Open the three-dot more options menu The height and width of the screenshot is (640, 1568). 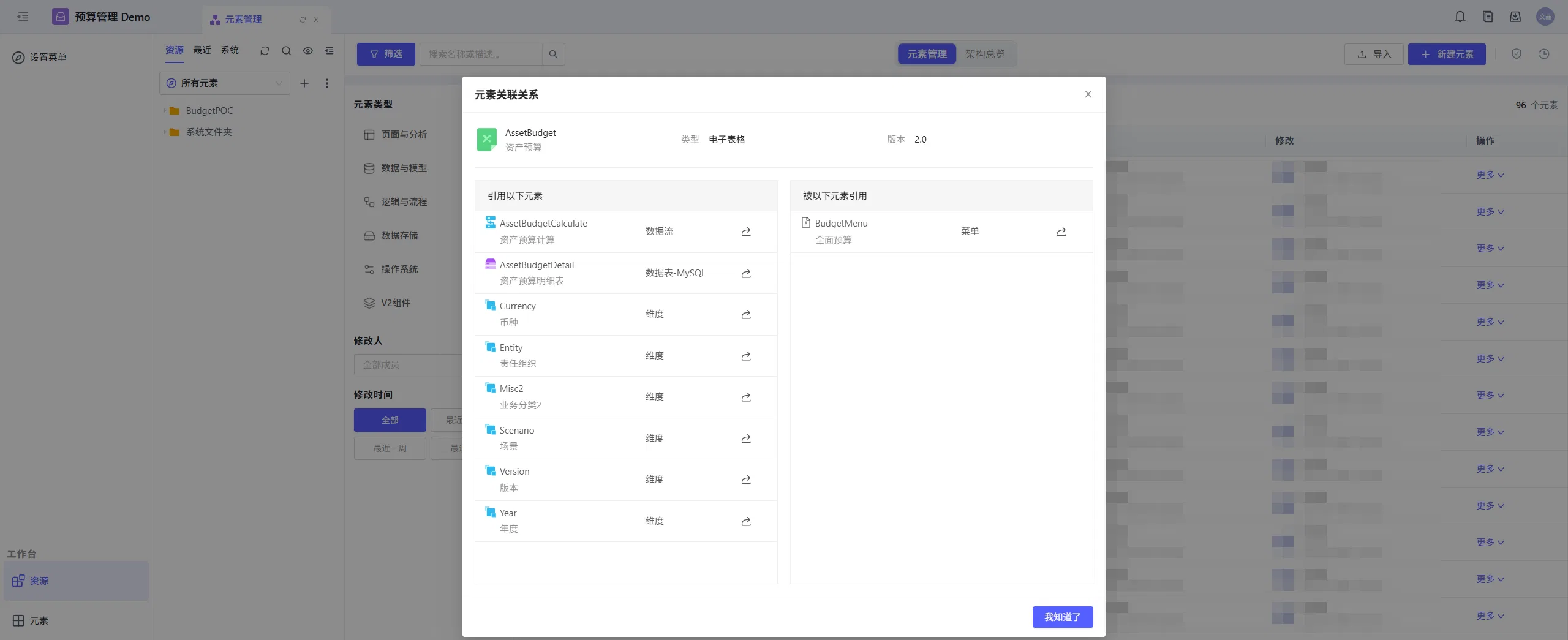326,83
